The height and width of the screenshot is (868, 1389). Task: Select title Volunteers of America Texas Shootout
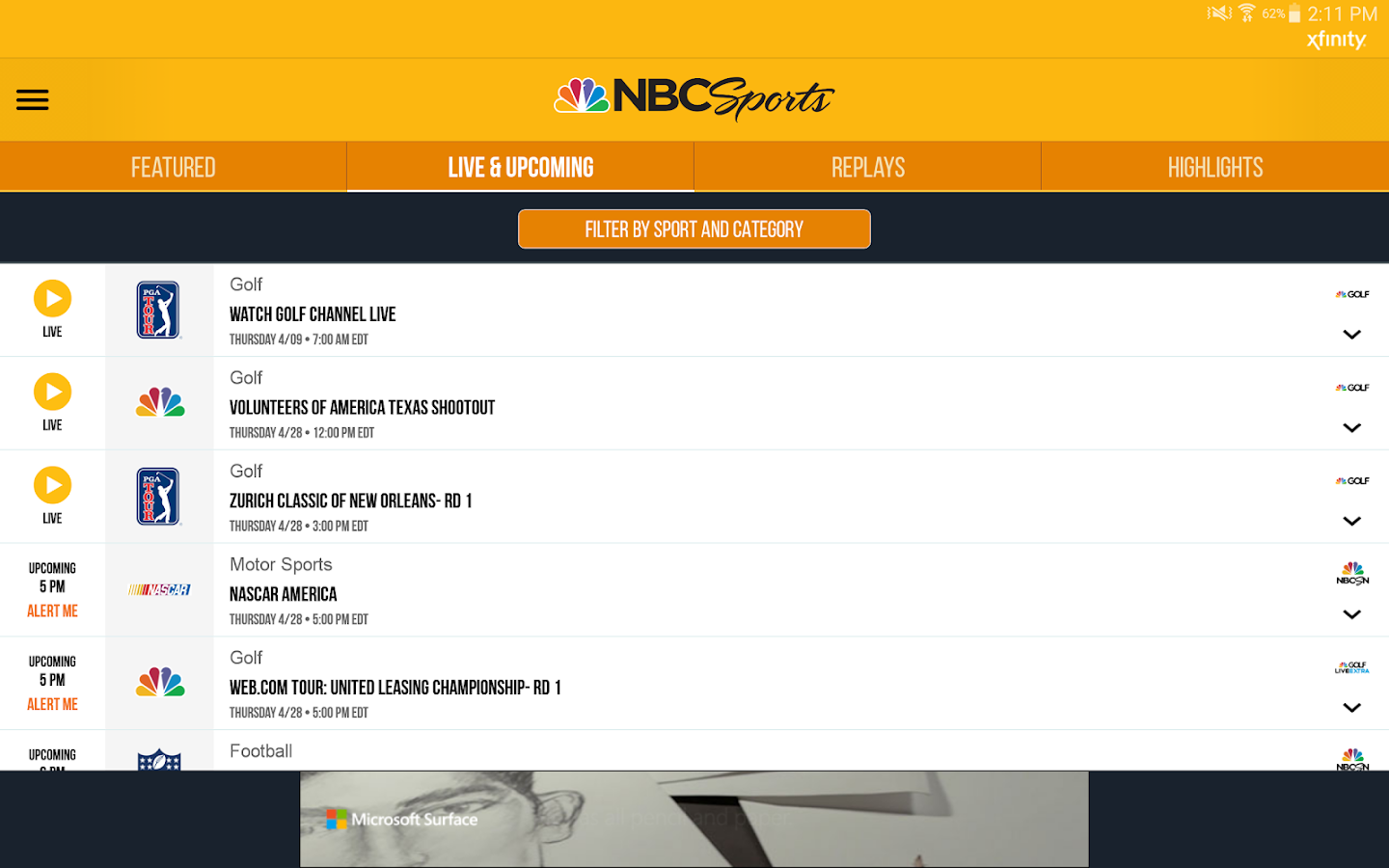(x=362, y=408)
